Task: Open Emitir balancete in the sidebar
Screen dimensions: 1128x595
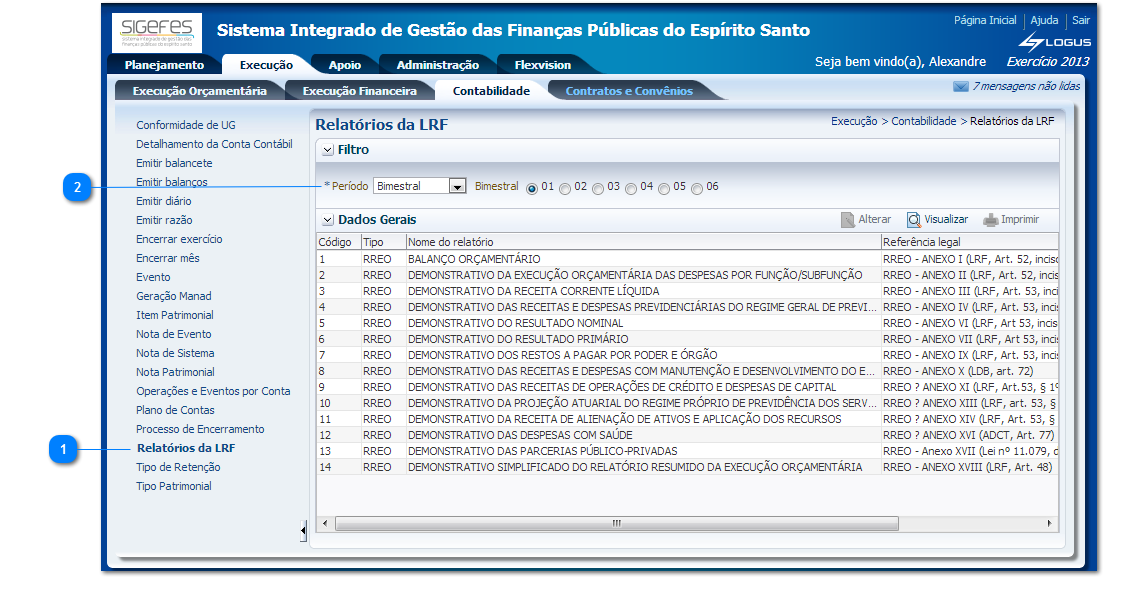Action: pyautogui.click(x=174, y=163)
